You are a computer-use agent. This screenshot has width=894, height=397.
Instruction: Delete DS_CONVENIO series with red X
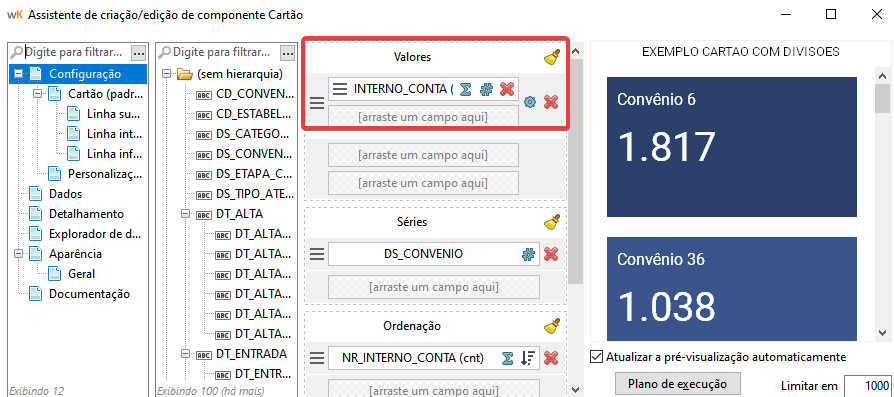point(551,254)
